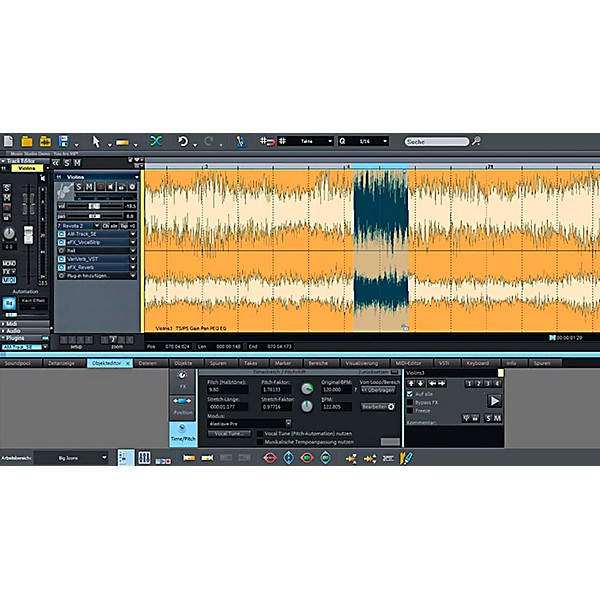Click the track settings gear on Violins
600x600 pixels.
132,187
